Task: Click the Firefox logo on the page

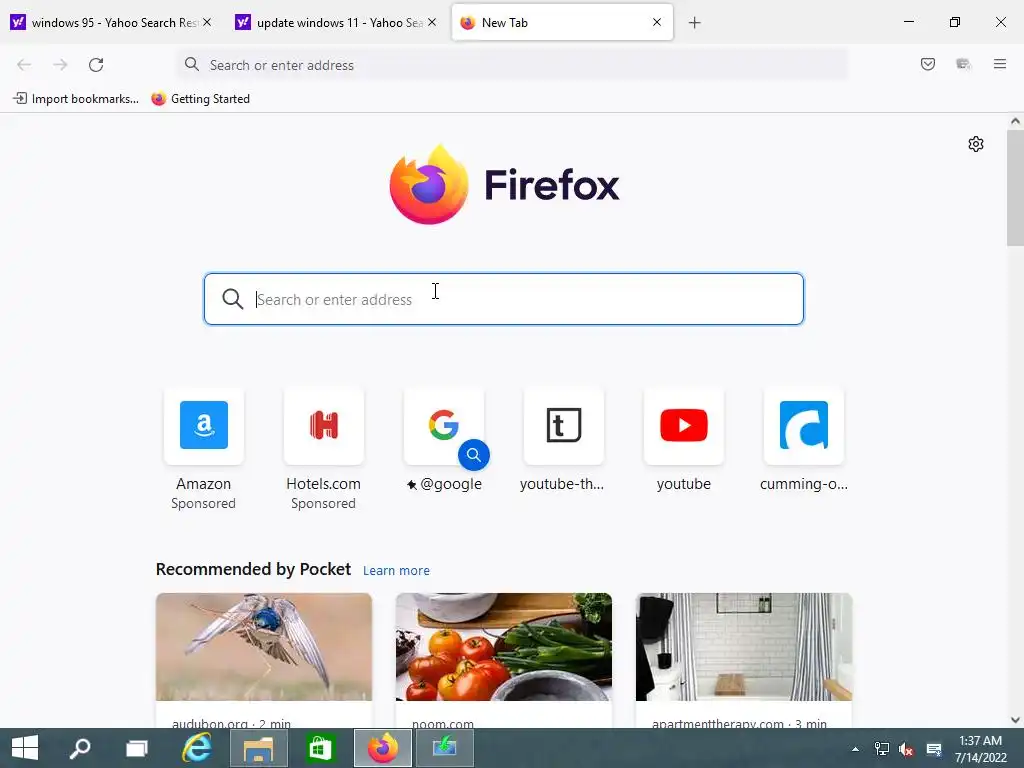Action: click(504, 185)
